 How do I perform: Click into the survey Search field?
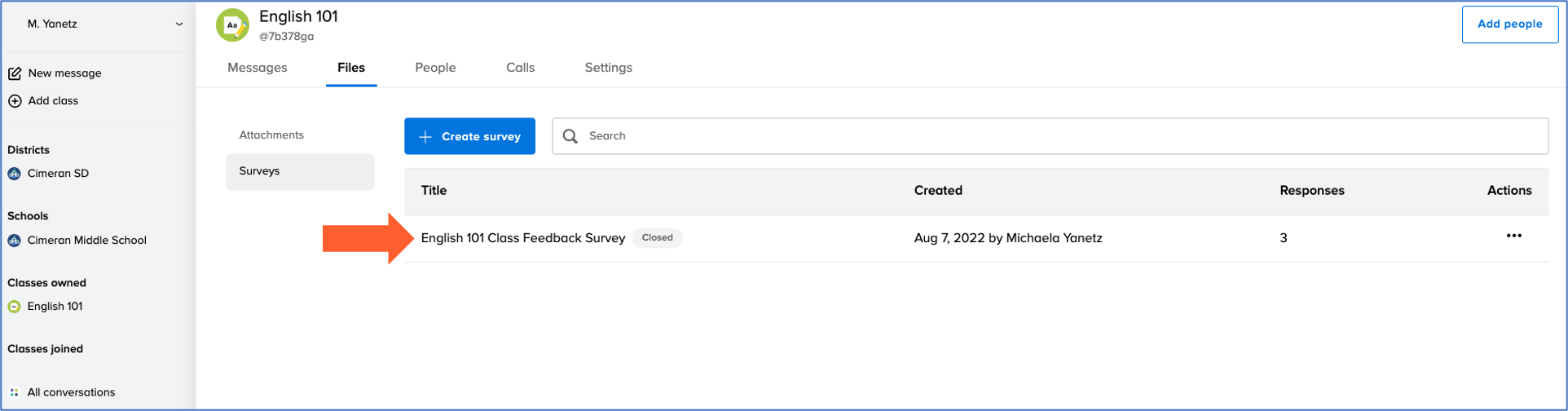[1059, 136]
